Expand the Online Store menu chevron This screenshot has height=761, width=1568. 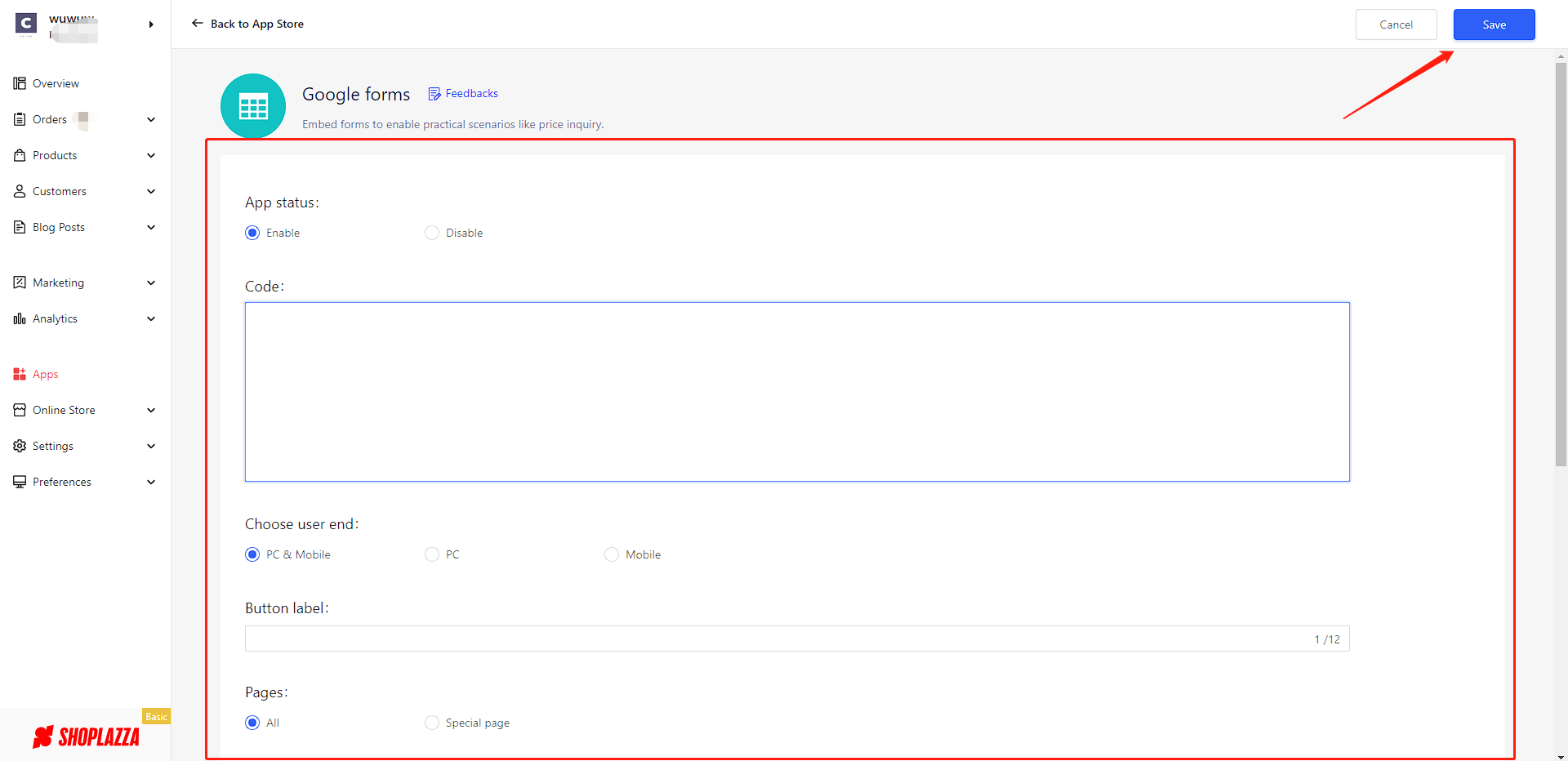pyautogui.click(x=151, y=410)
